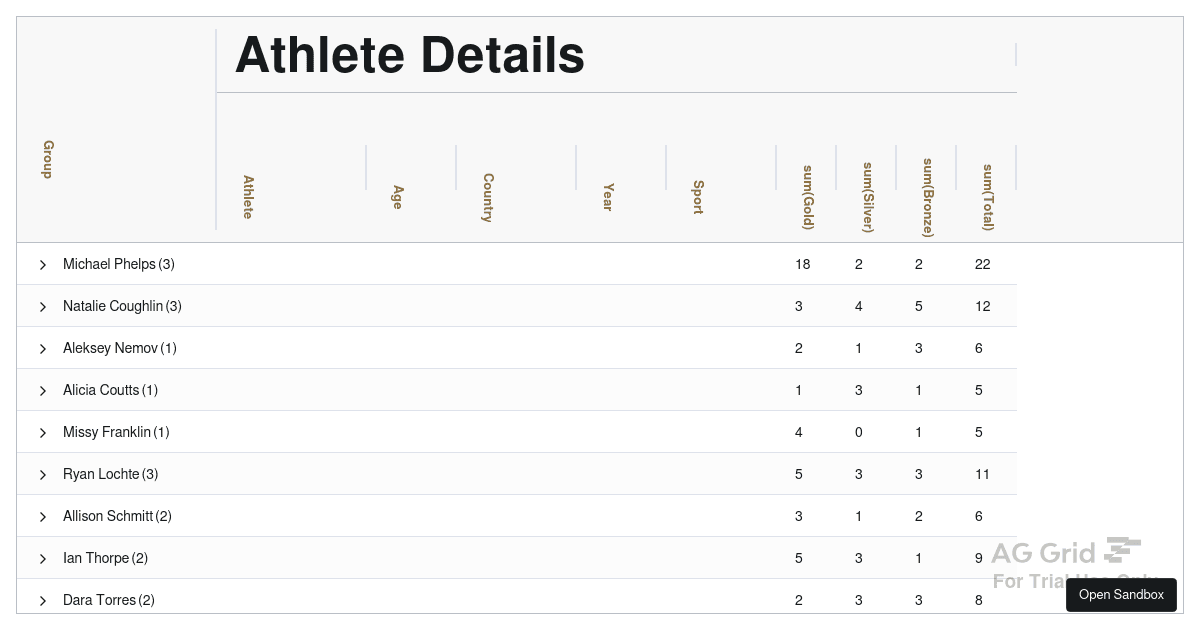Sort by the Sport column header

698,197
